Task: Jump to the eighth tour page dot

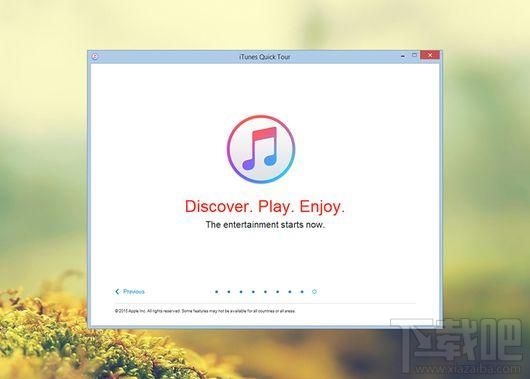Action: point(302,291)
